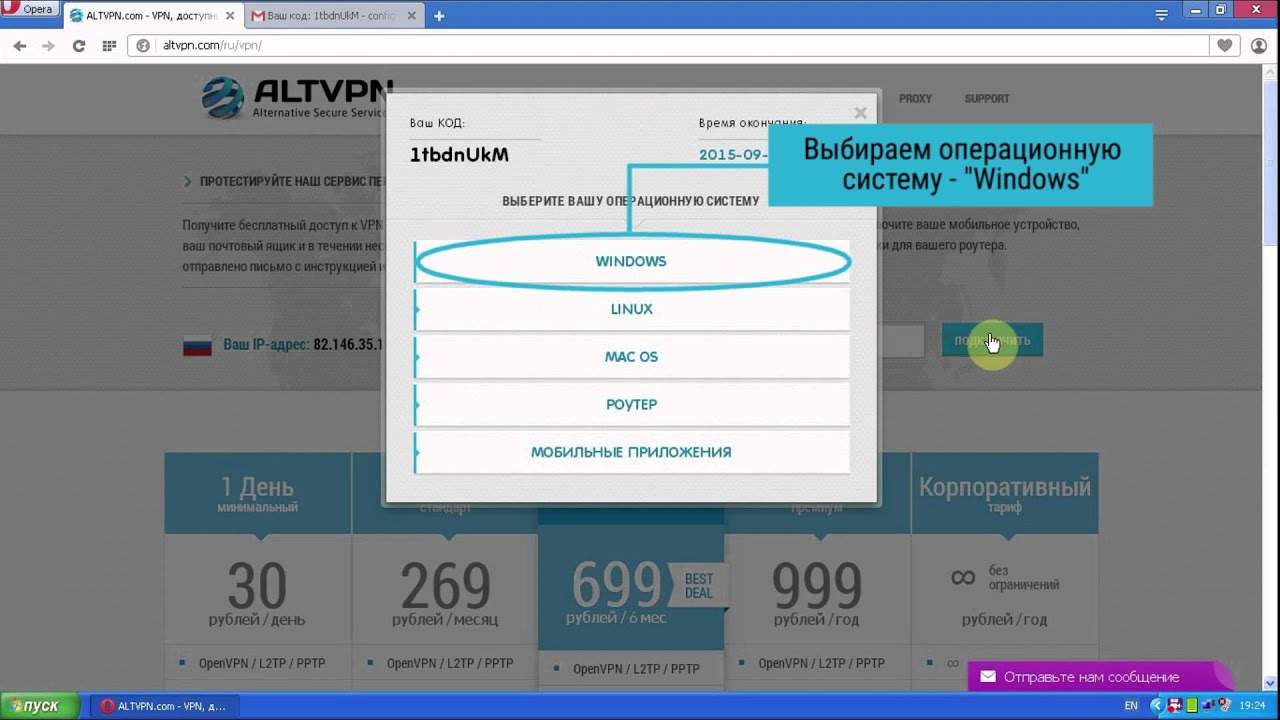Click the green battery tray icon
Viewport: 1280px width, 720px height.
click(x=1191, y=706)
